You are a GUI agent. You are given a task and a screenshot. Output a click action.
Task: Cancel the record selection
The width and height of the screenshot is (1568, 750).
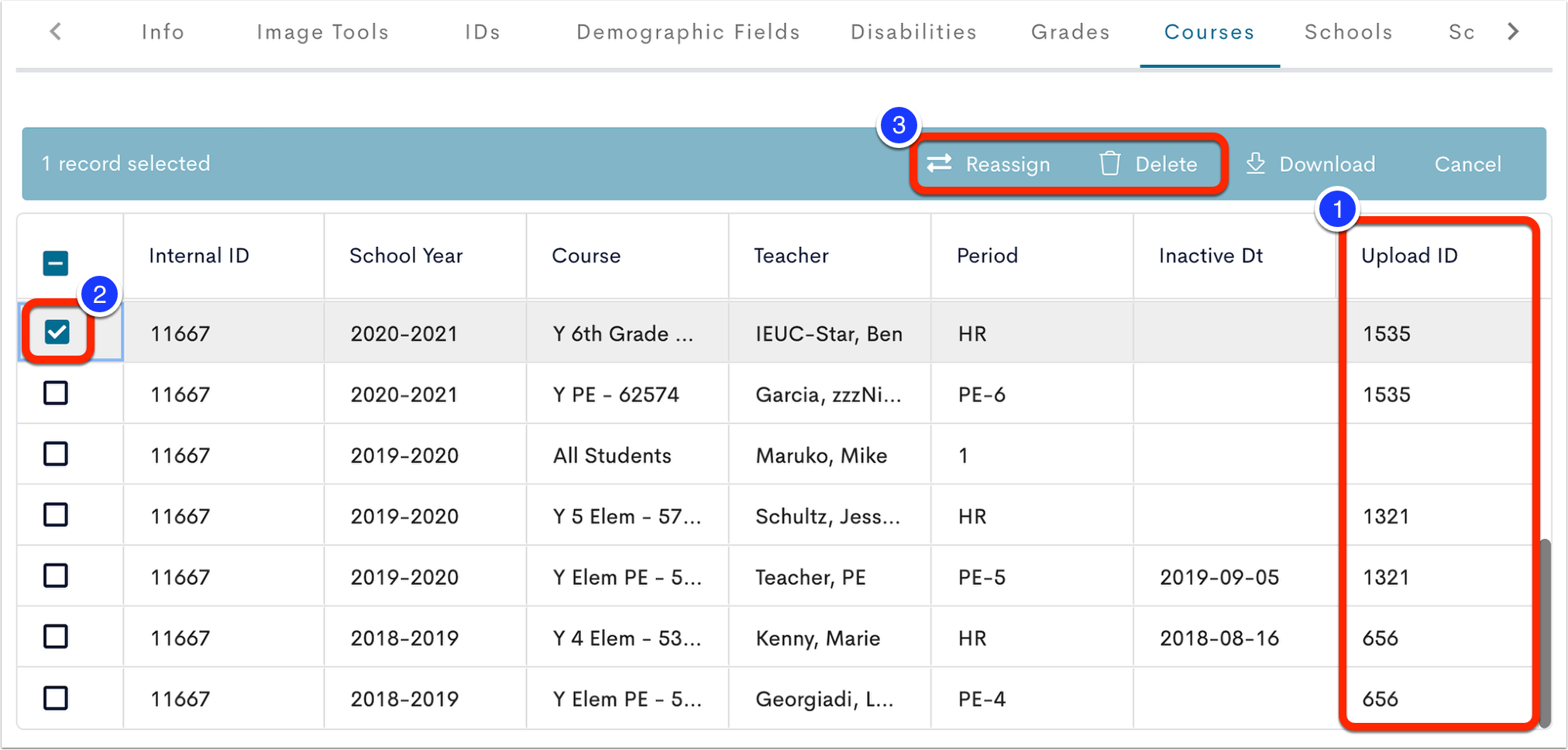[x=1468, y=164]
